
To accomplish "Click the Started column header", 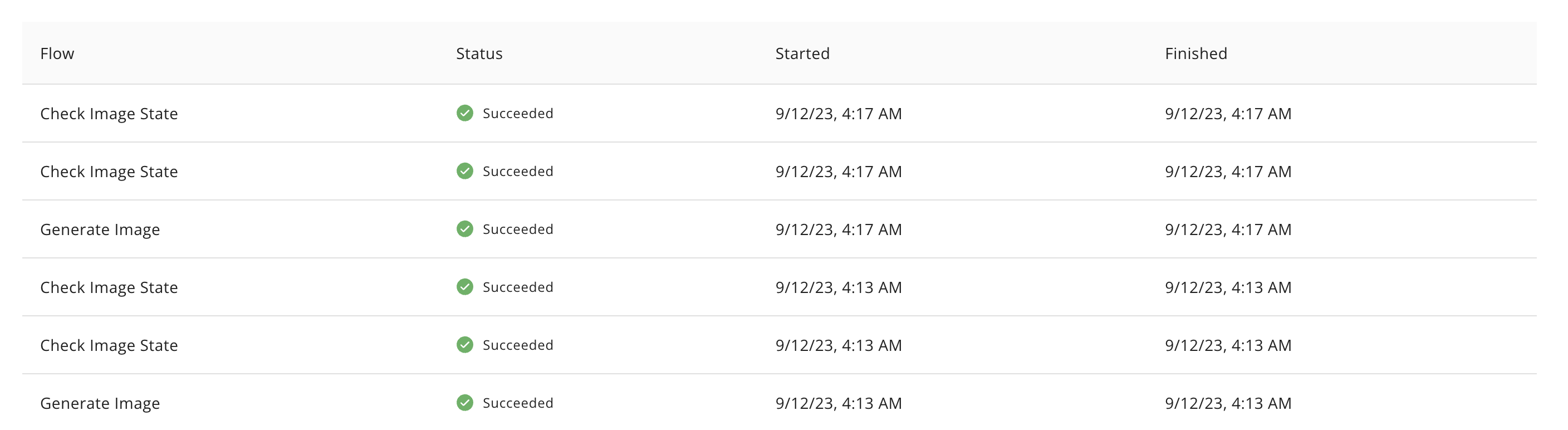I will 802,53.
